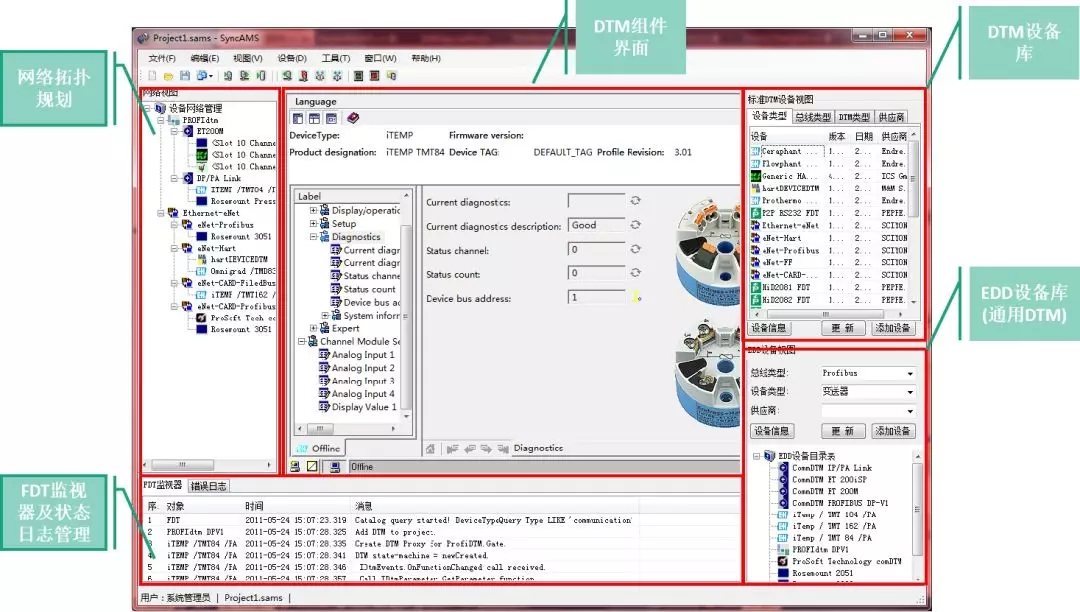This screenshot has height=612, width=1080.
Task: Refresh the Current diagnostics description value
Action: (x=635, y=225)
